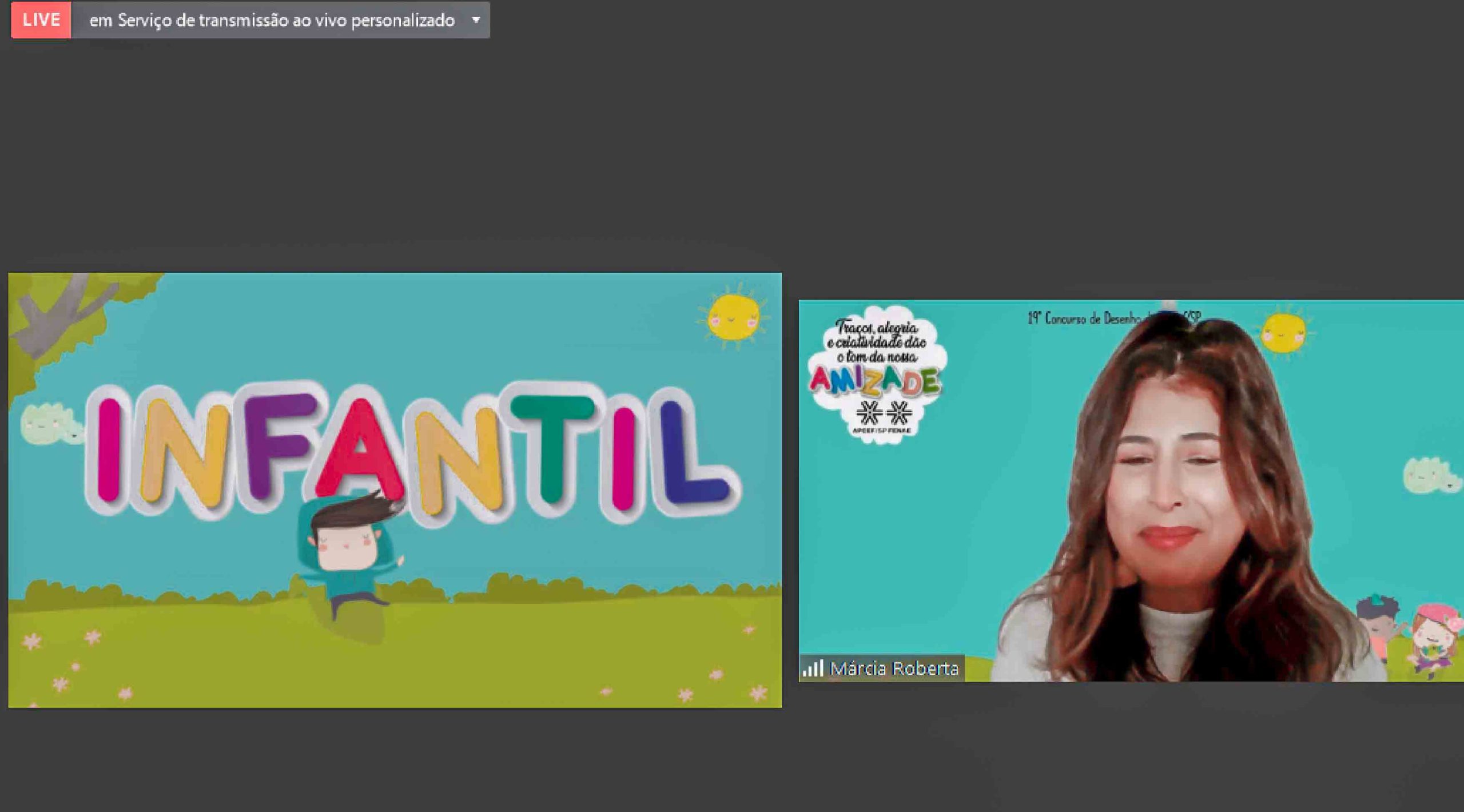Screen dimensions: 1464x812
Task: Click the APCEF/SP FENAE snowflake logos
Action: click(884, 415)
